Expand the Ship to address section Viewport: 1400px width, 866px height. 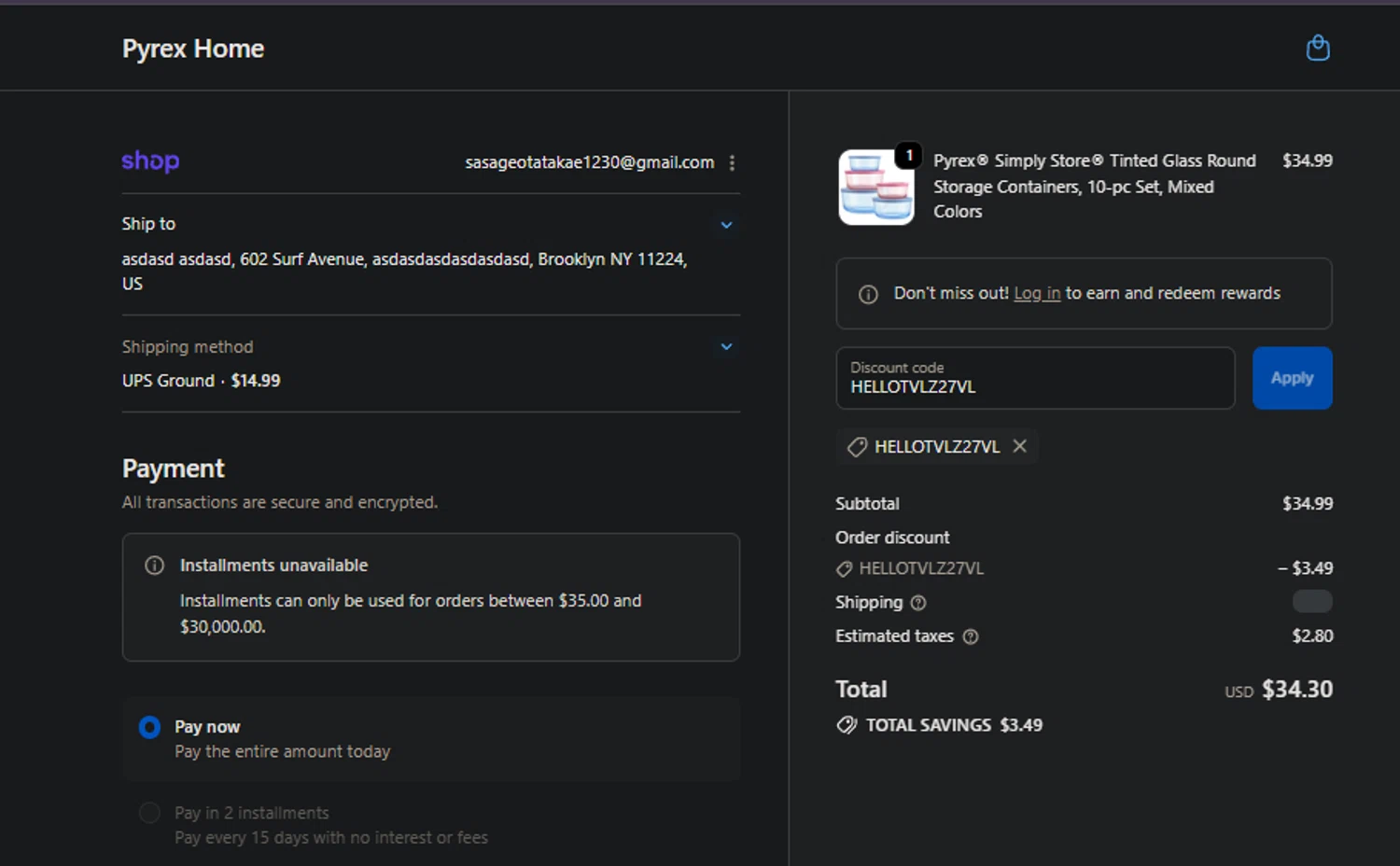pos(726,225)
